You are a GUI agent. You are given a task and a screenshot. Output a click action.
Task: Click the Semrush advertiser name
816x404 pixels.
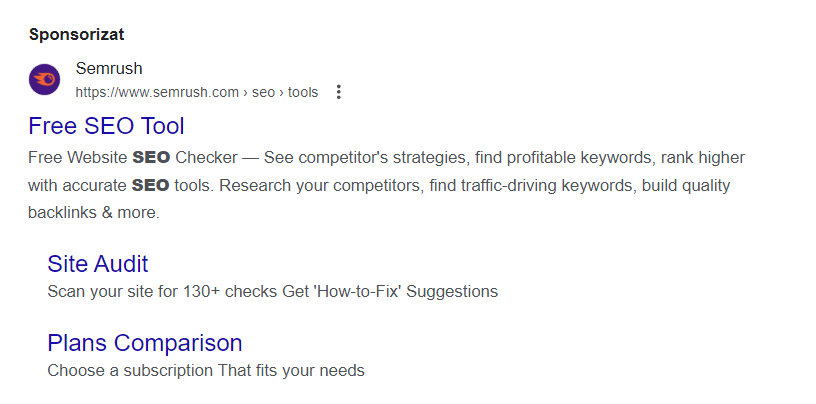point(109,69)
